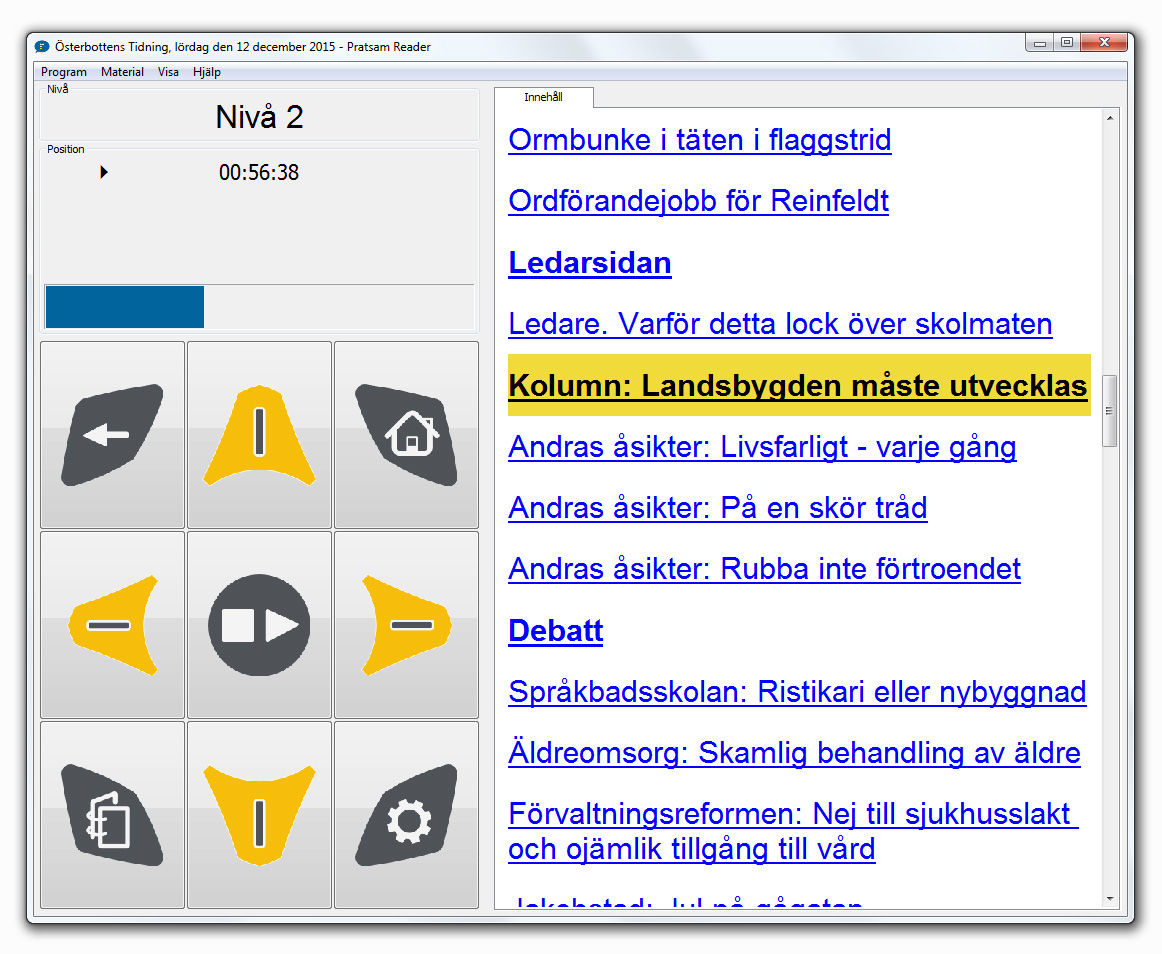Open settings with the gear icon

click(x=406, y=815)
